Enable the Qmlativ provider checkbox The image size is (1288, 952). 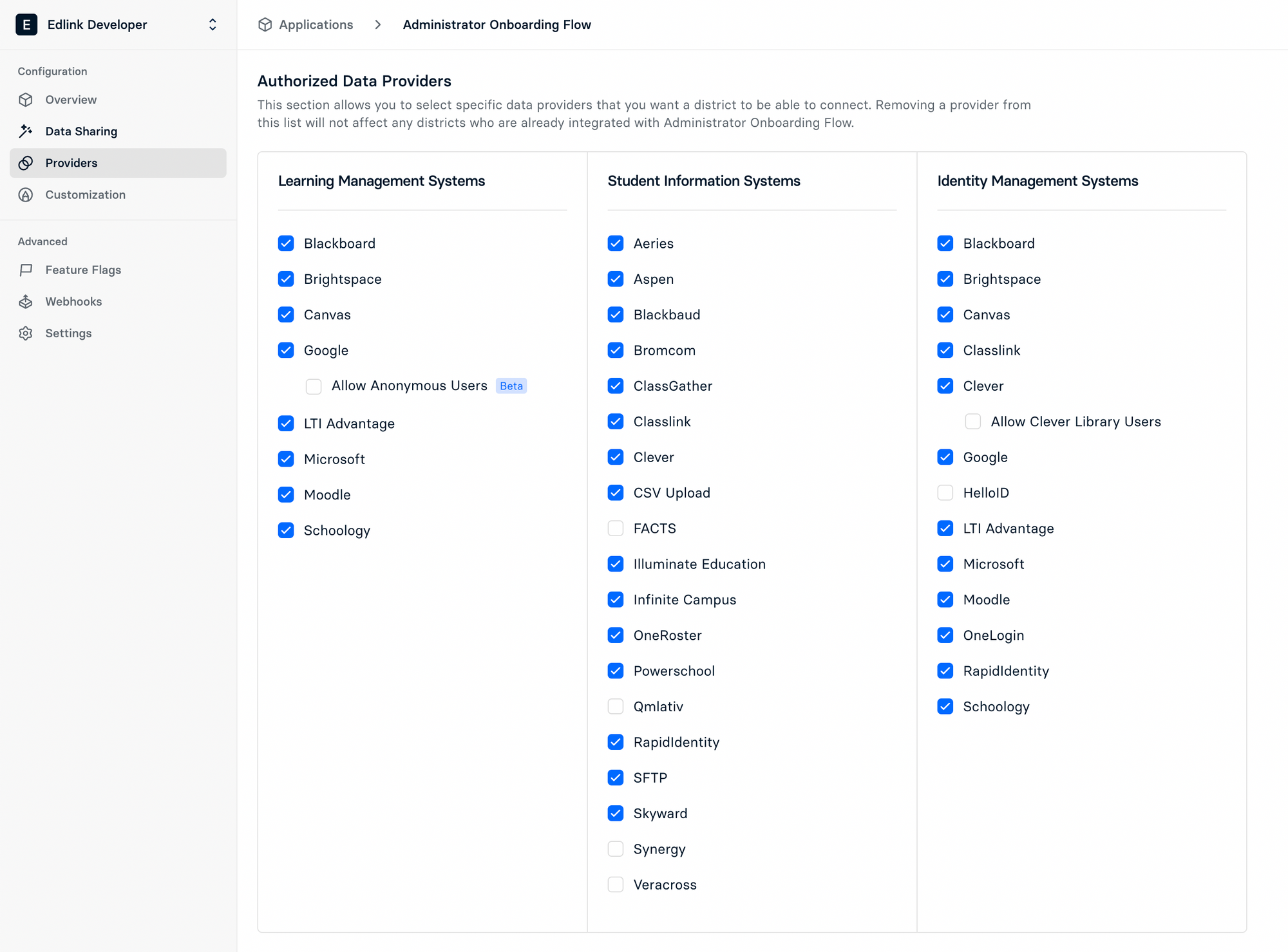click(x=616, y=706)
